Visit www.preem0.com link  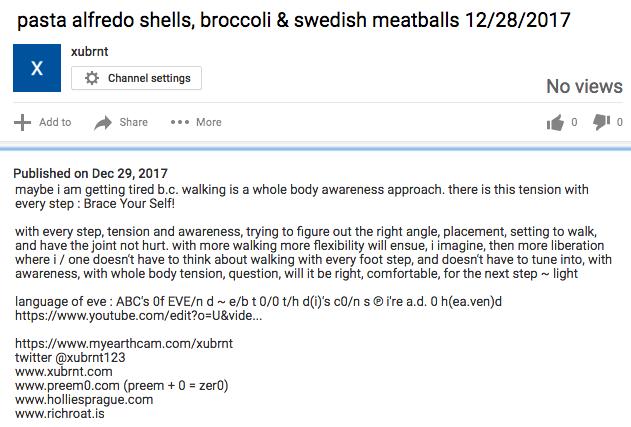pyautogui.click(x=67, y=386)
